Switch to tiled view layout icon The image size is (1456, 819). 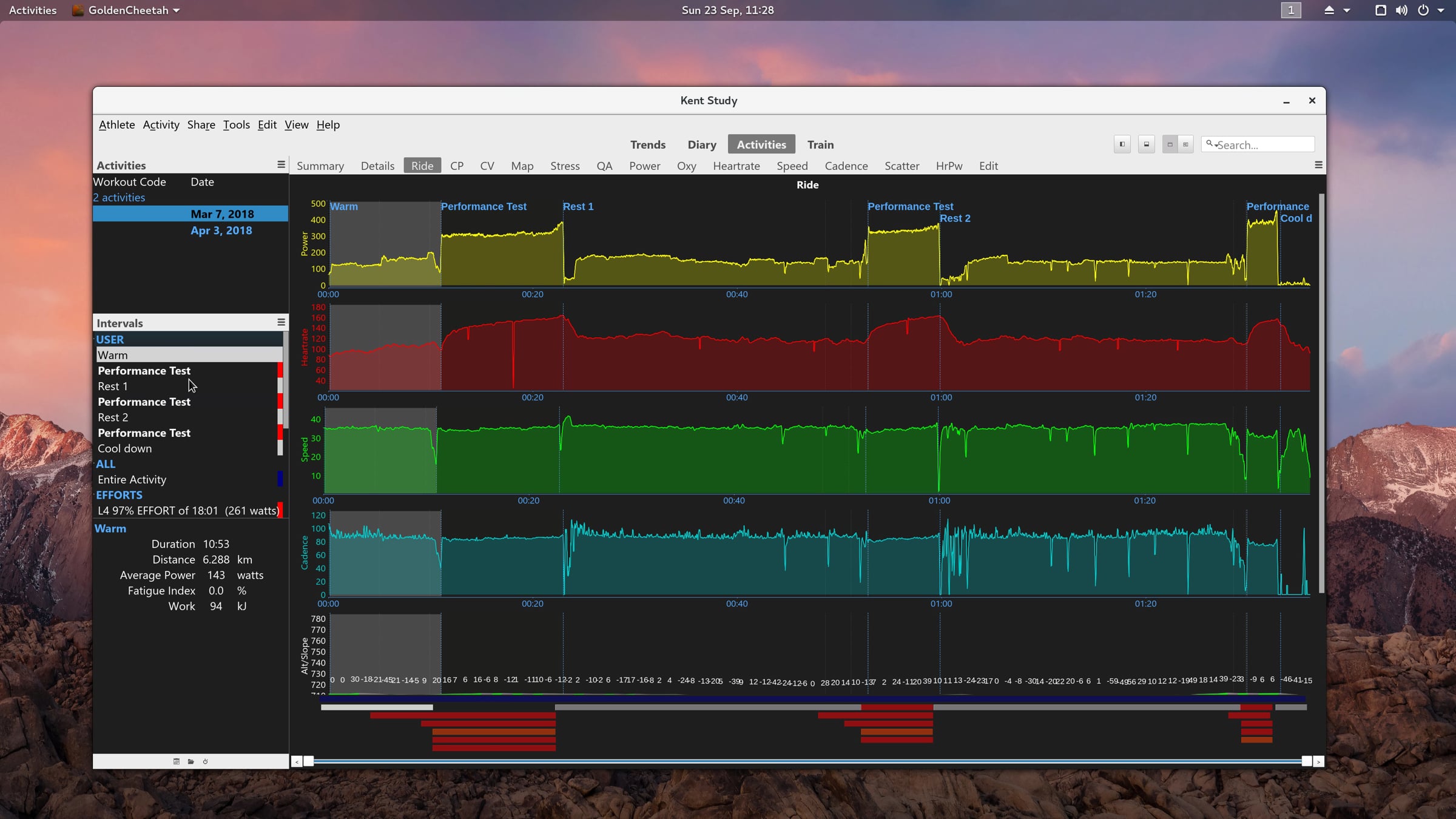tap(1185, 144)
